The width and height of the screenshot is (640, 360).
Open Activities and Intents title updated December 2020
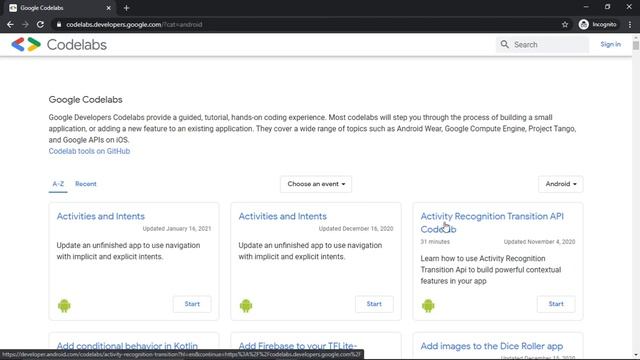pos(282,216)
